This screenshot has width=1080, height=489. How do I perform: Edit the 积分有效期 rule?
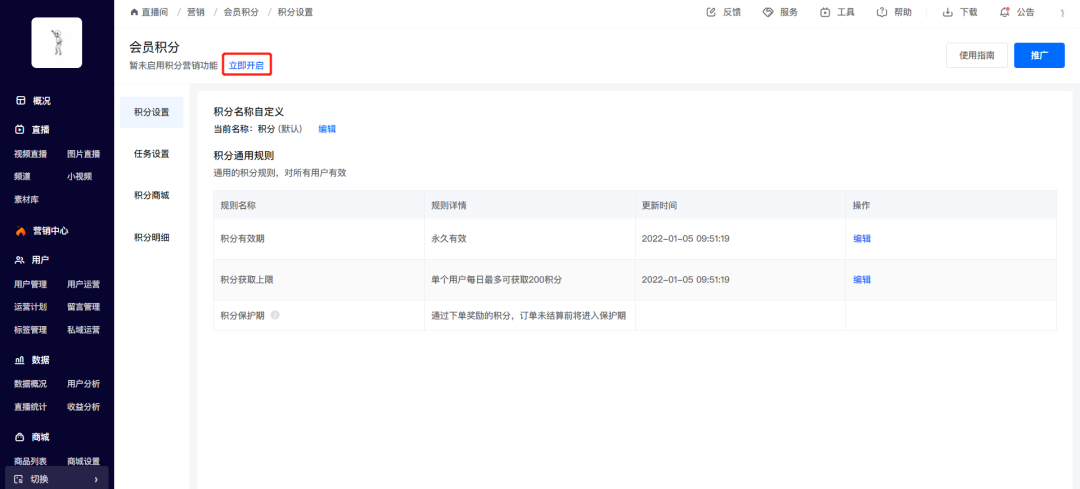click(x=861, y=239)
